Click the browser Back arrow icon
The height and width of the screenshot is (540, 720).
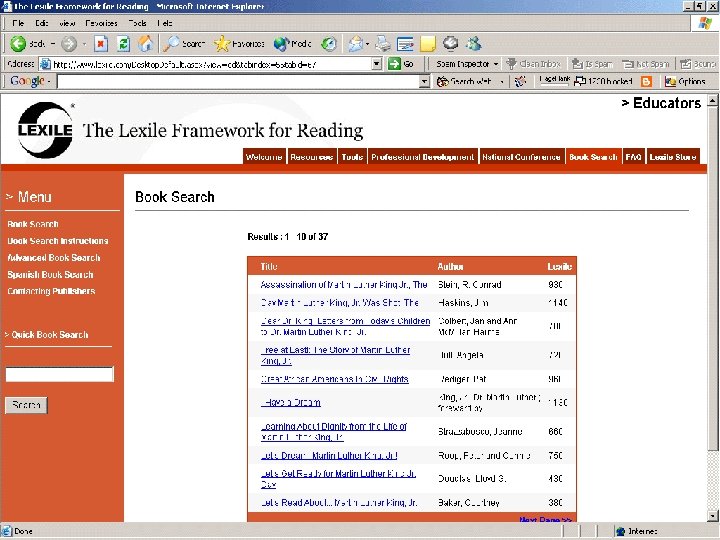[x=18, y=44]
